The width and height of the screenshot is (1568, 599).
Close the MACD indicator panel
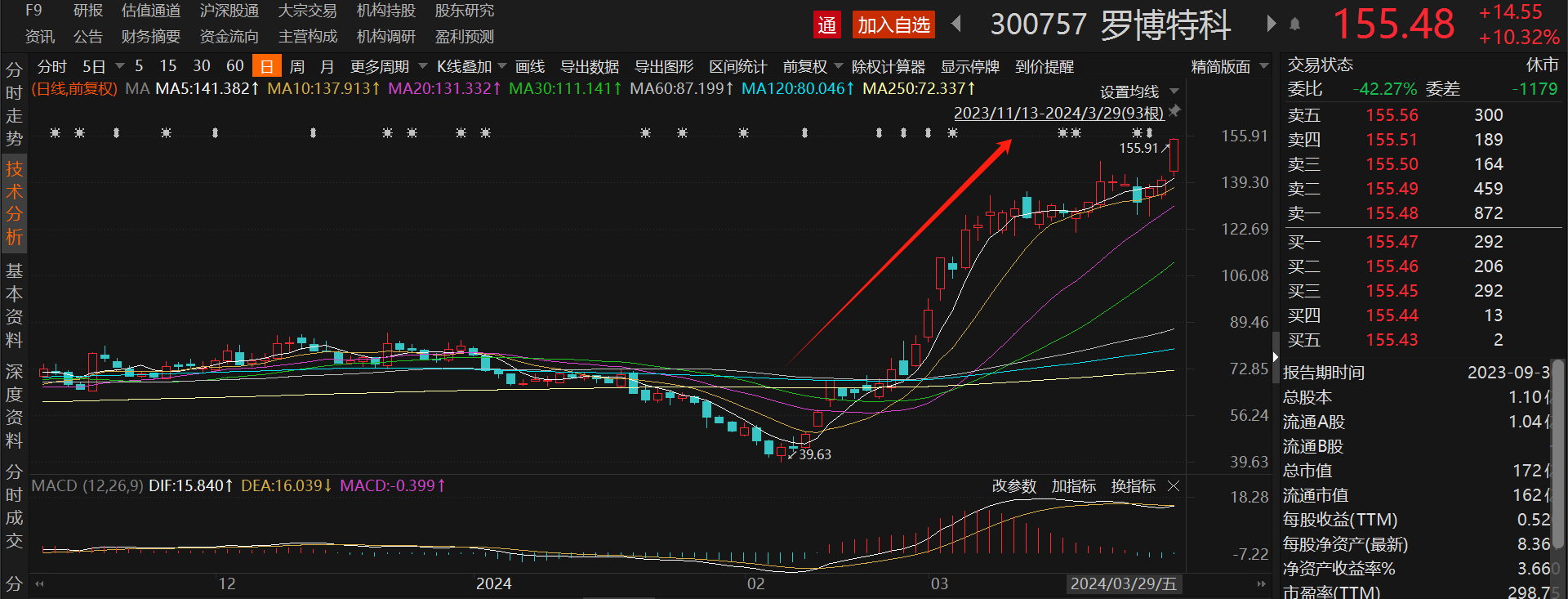1174,486
